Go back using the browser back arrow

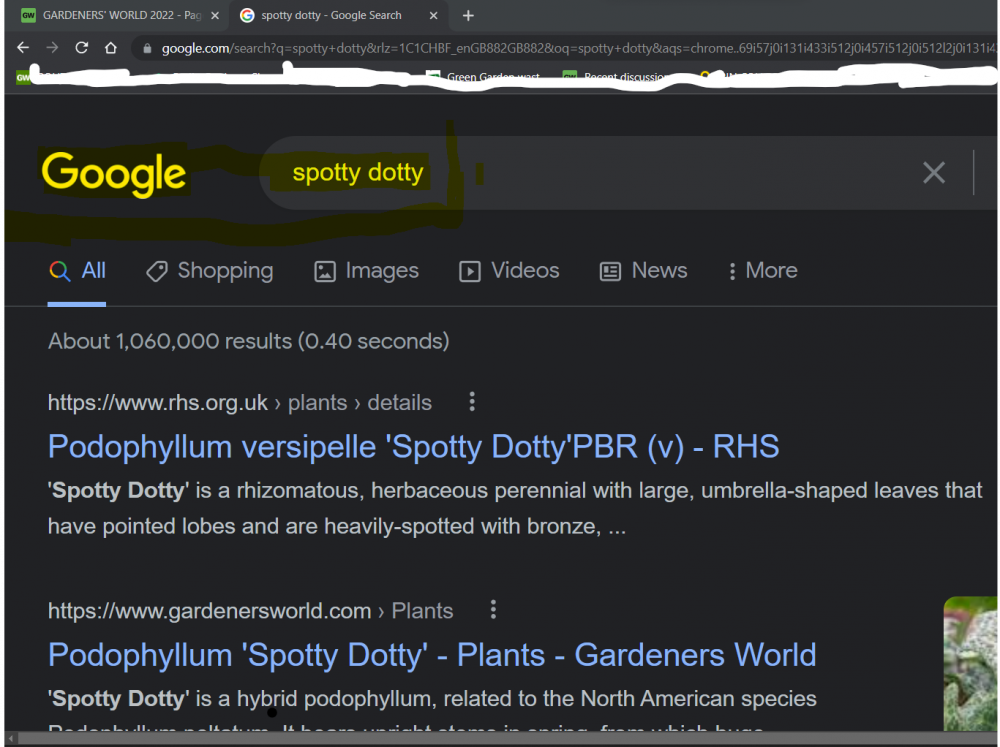[x=23, y=48]
